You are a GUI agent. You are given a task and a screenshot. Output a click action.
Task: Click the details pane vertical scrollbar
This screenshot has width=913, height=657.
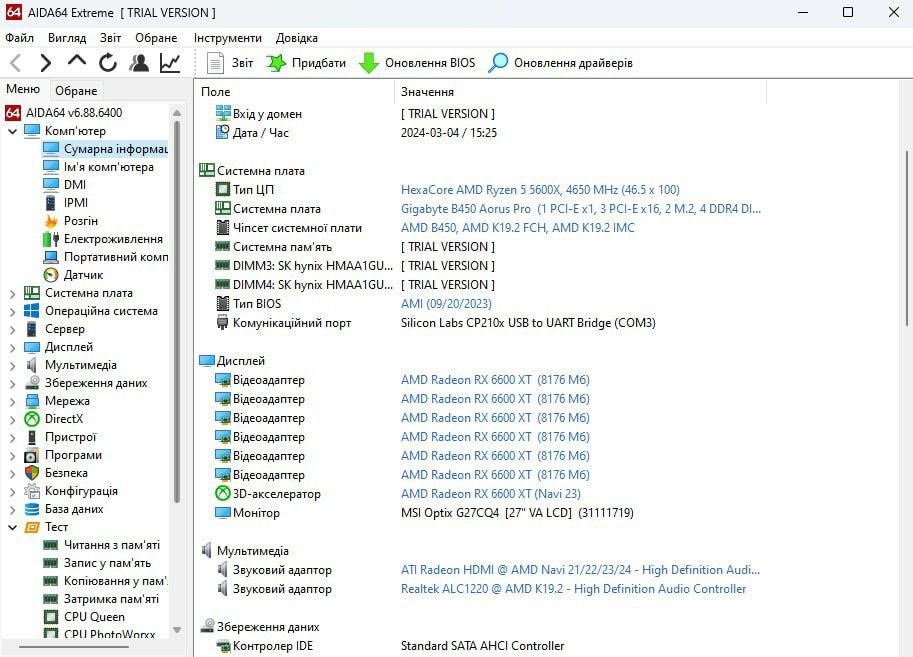907,239
